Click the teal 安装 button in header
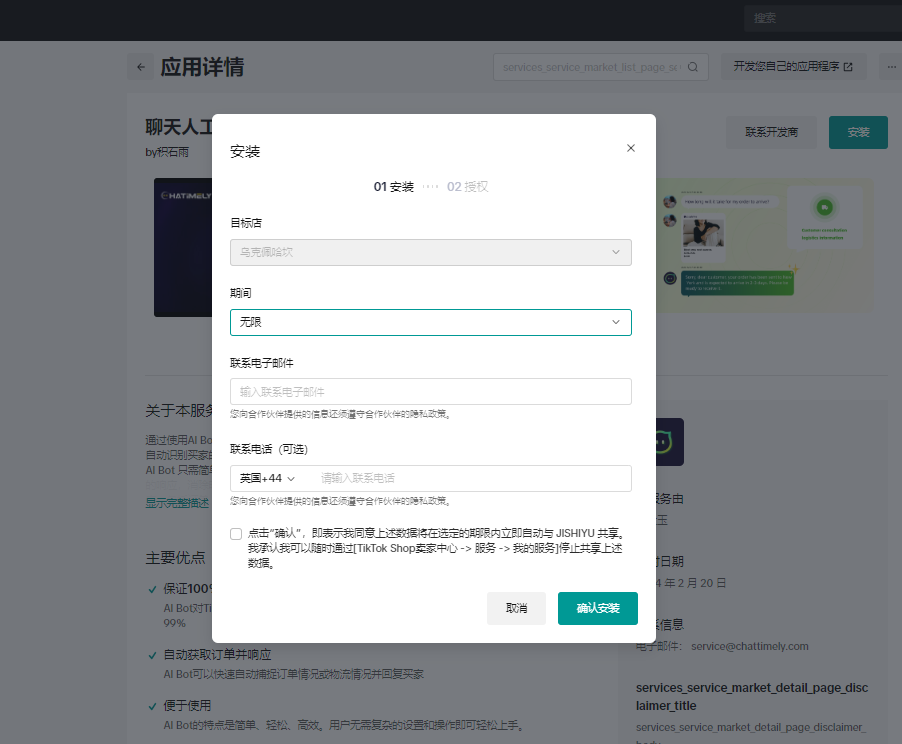902x744 pixels. click(x=857, y=132)
